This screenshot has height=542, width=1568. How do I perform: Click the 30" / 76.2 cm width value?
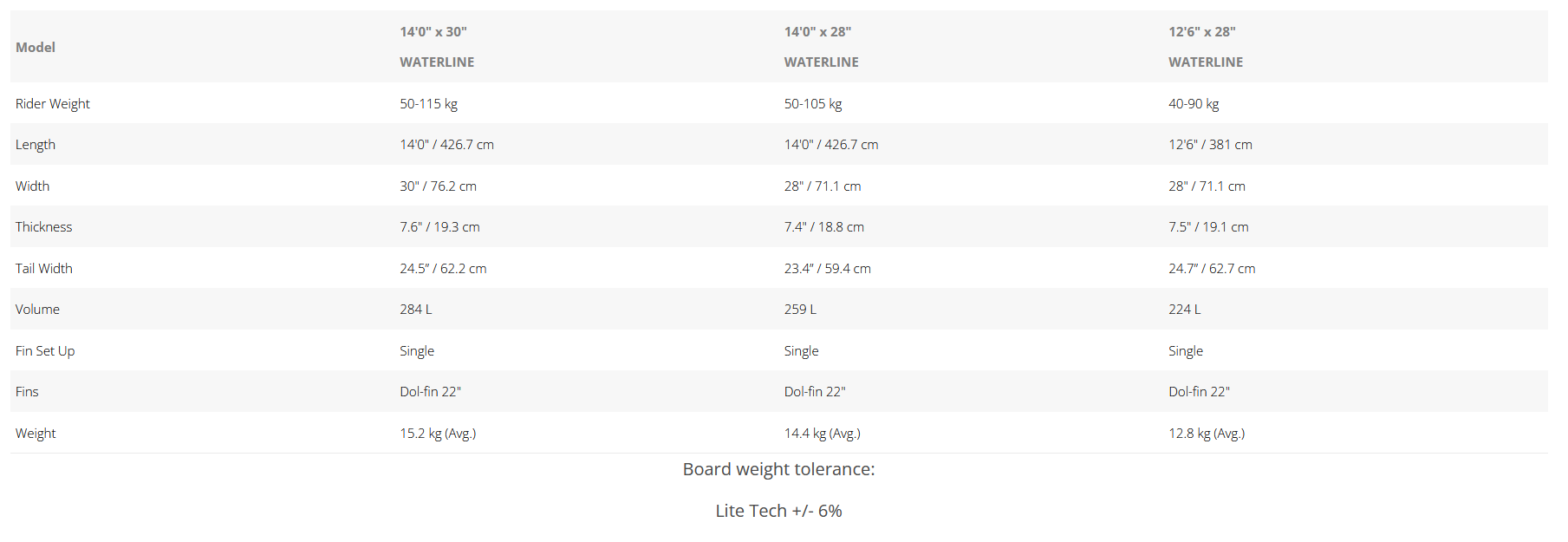coord(438,186)
